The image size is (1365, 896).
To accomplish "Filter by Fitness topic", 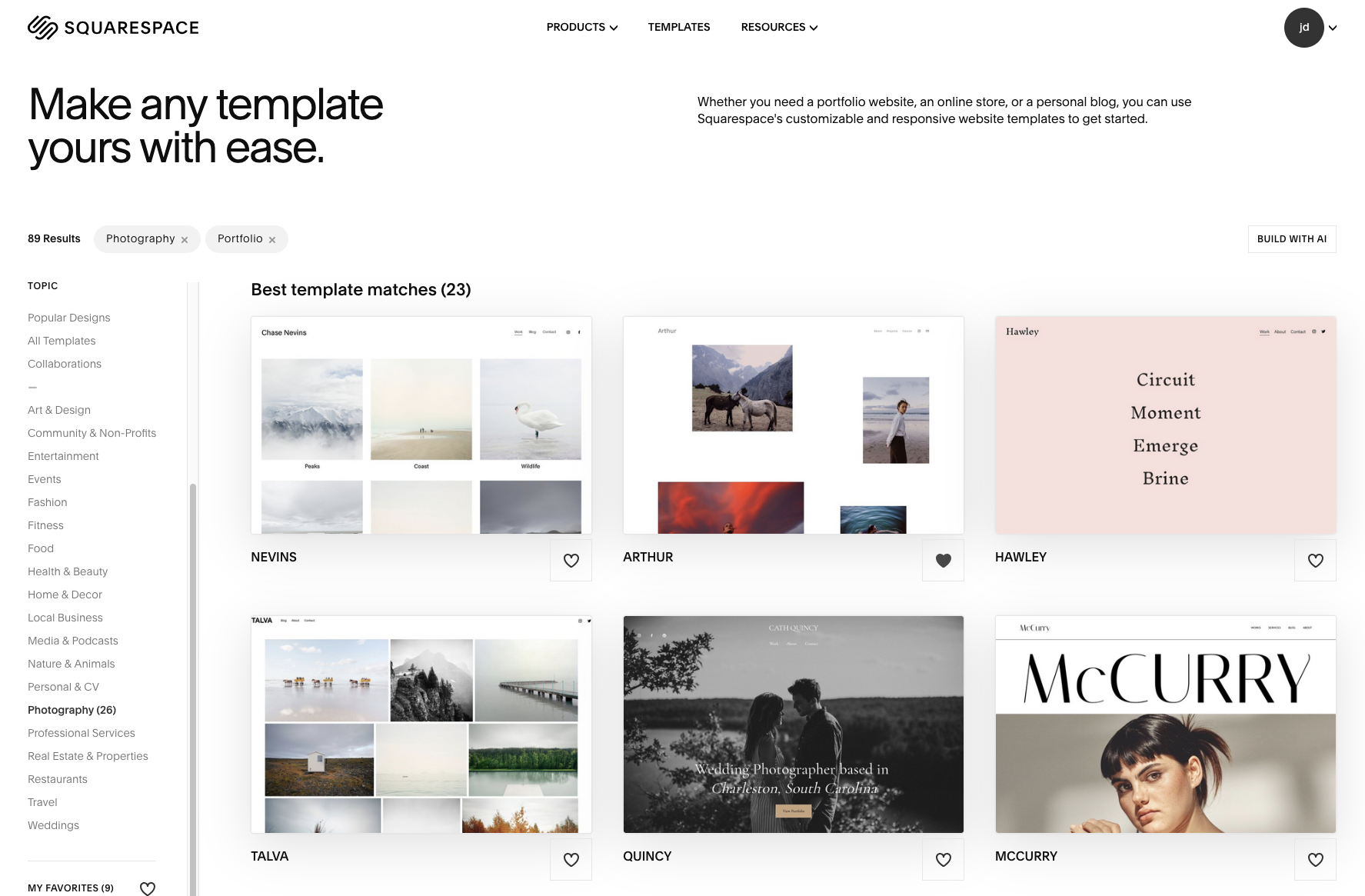I will point(45,525).
